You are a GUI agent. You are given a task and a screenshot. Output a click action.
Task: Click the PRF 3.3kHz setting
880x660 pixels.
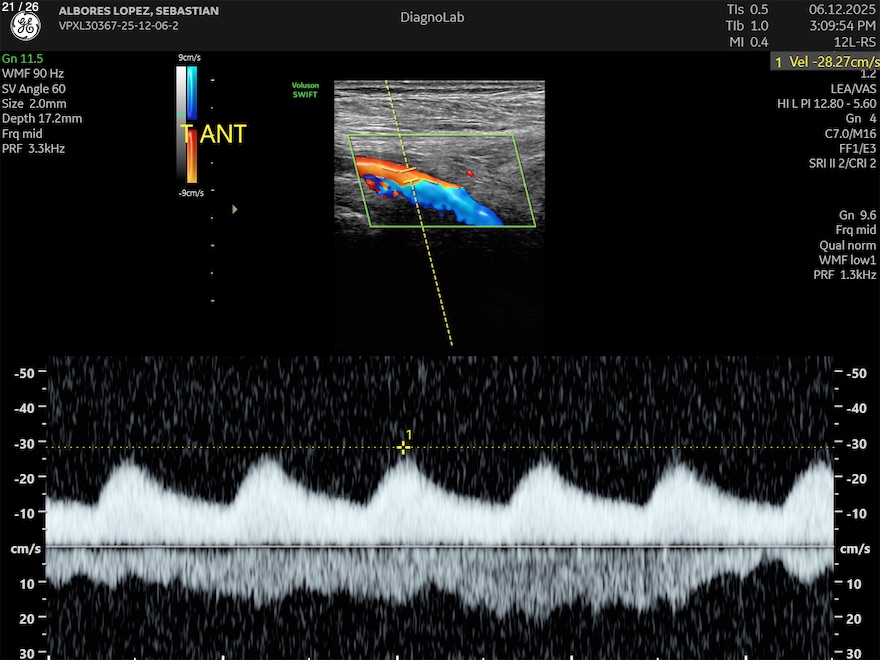click(34, 148)
